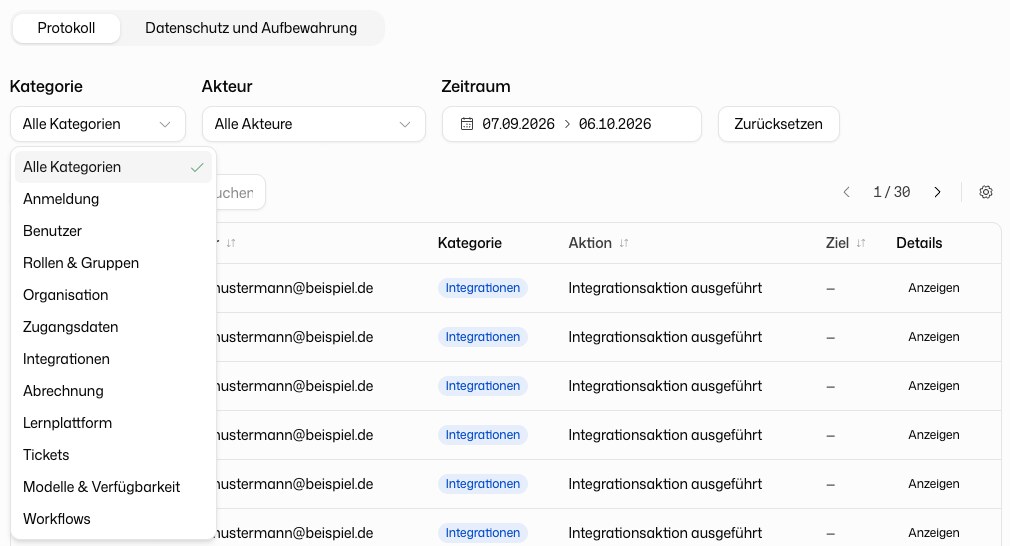
Task: Open the Zeitraum date range picker
Action: [571, 124]
